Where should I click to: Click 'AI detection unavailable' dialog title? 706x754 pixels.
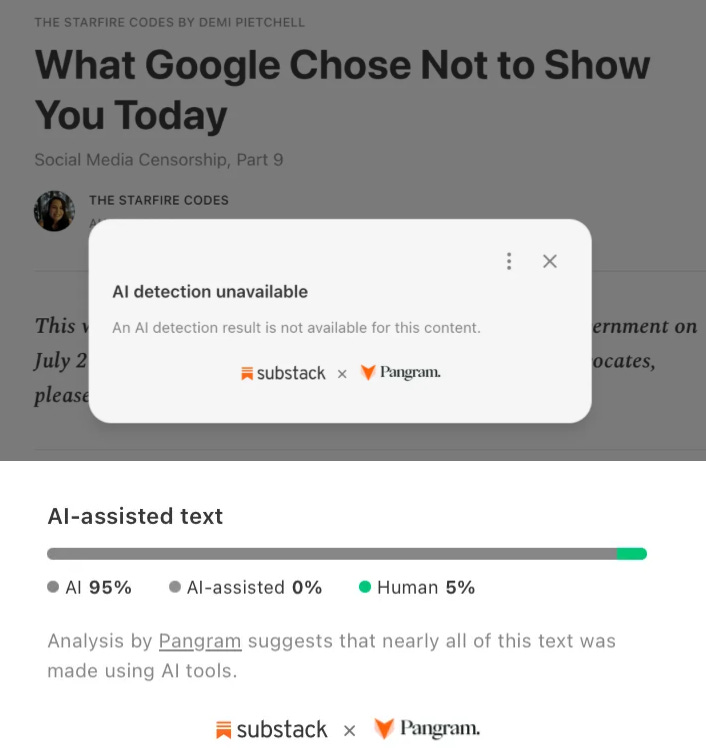210,291
